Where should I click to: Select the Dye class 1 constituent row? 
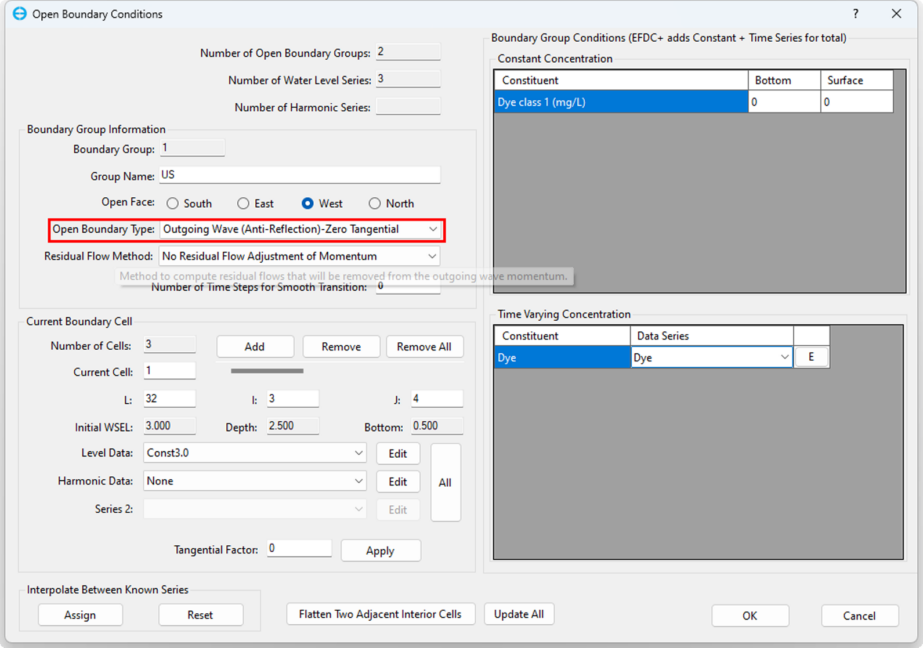click(x=620, y=102)
